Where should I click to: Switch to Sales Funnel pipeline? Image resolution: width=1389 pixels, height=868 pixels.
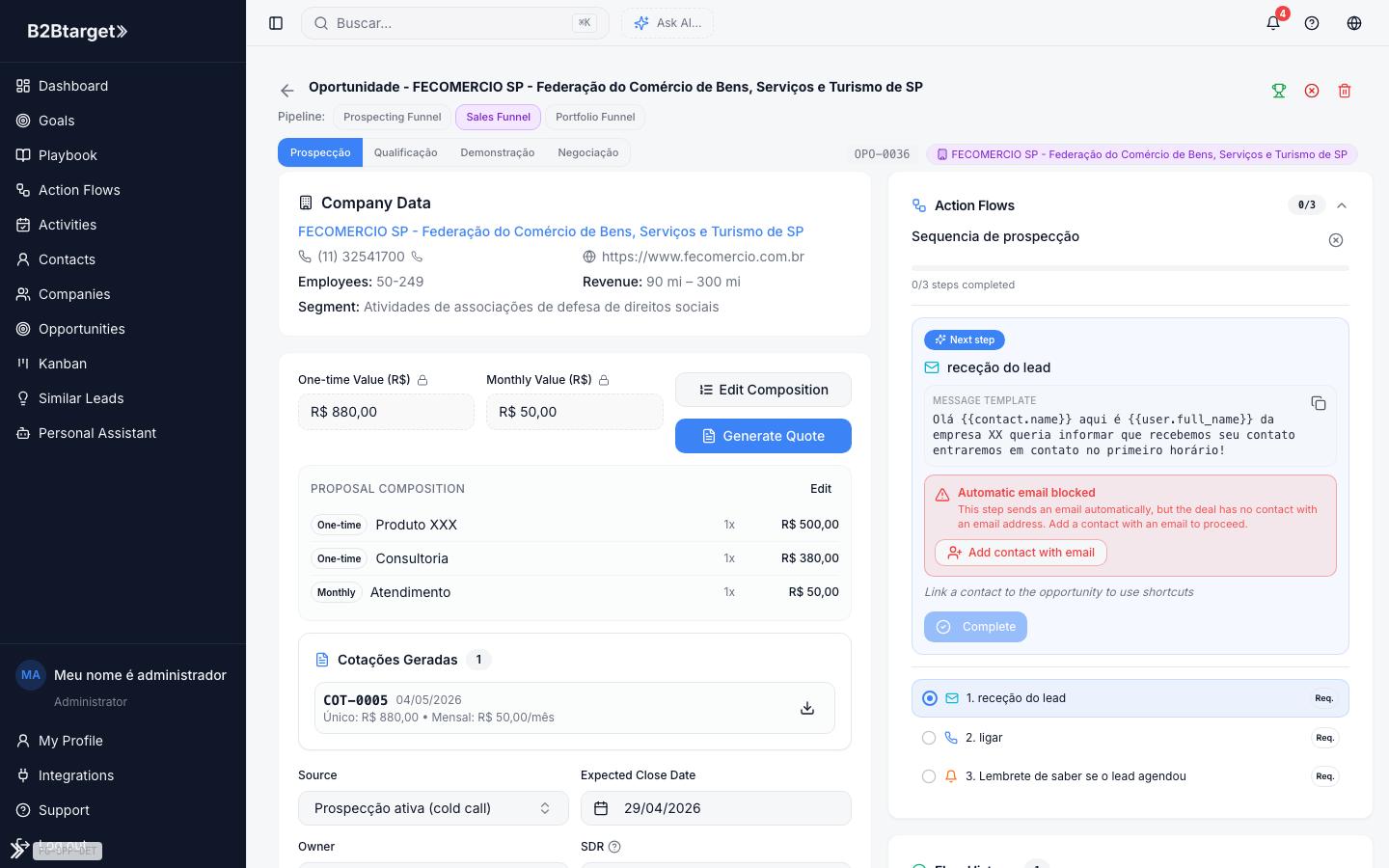pos(498,117)
